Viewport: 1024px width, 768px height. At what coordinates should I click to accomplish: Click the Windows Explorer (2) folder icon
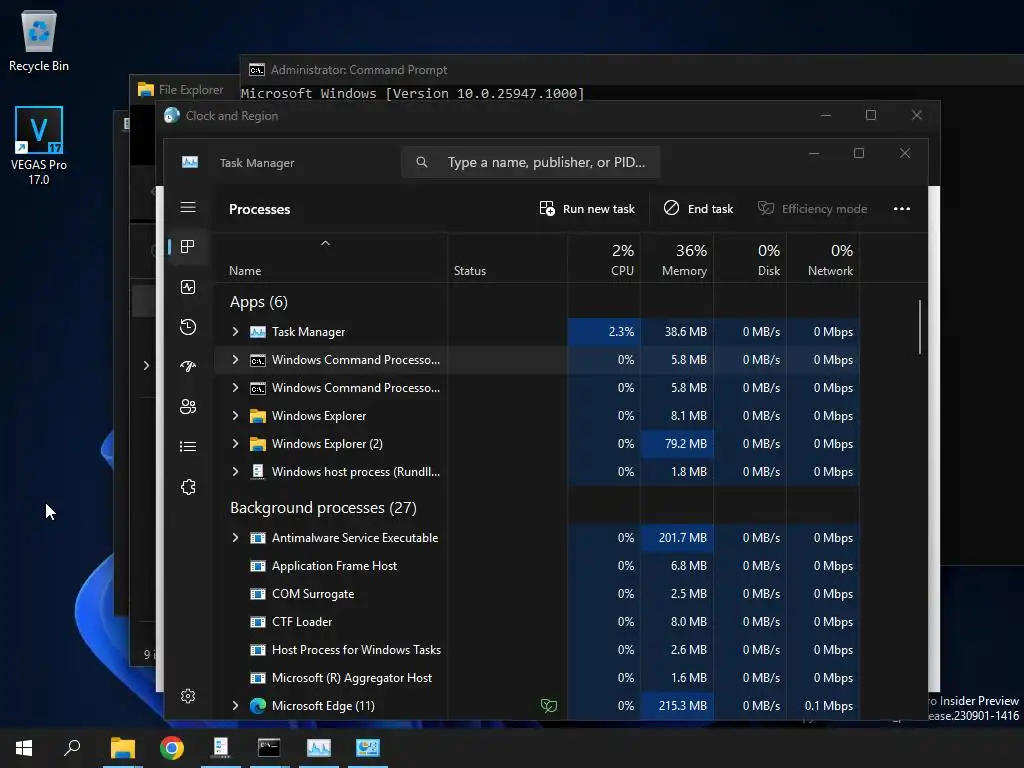pyautogui.click(x=258, y=444)
